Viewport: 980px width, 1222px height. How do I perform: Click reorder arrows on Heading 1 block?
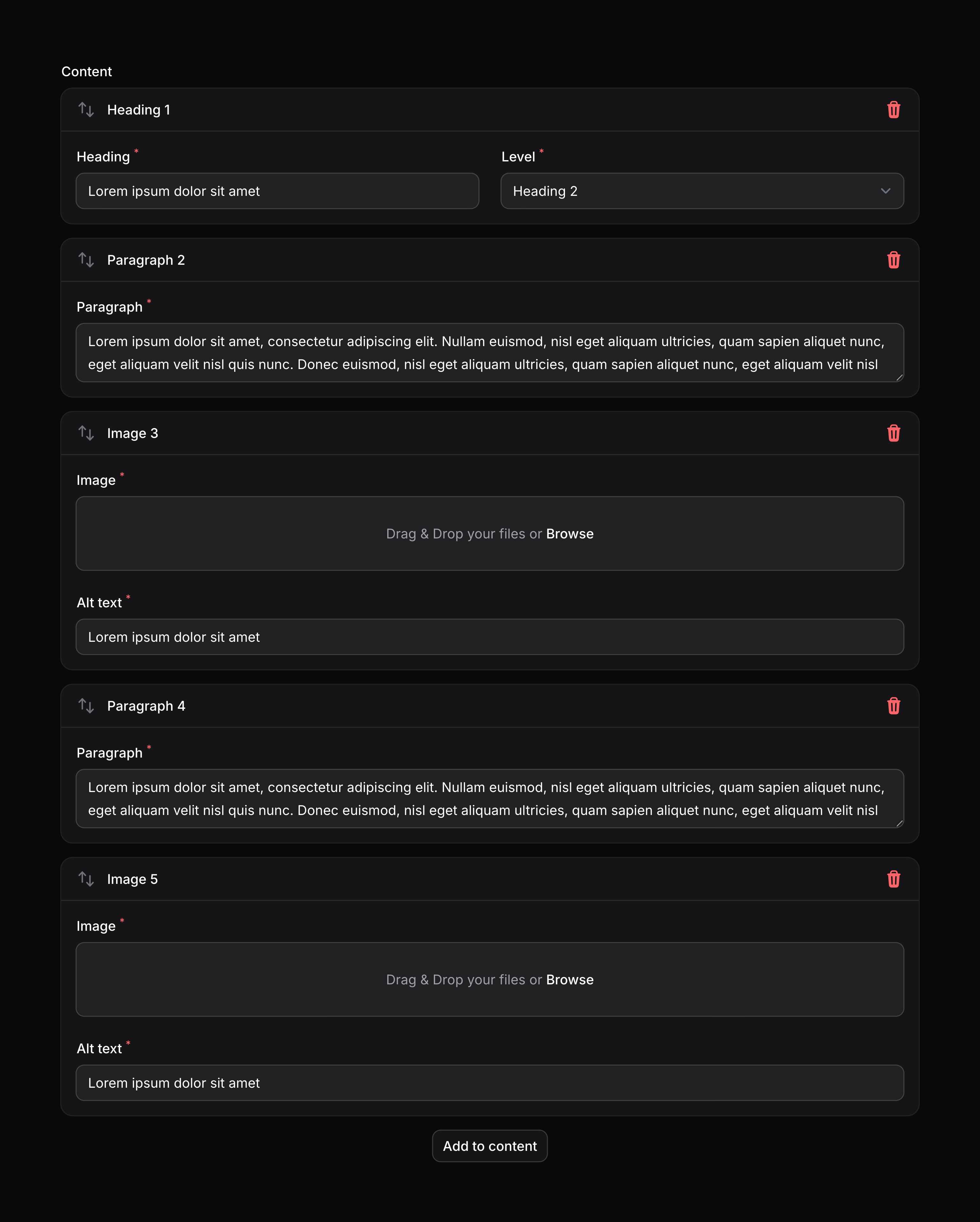tap(86, 110)
